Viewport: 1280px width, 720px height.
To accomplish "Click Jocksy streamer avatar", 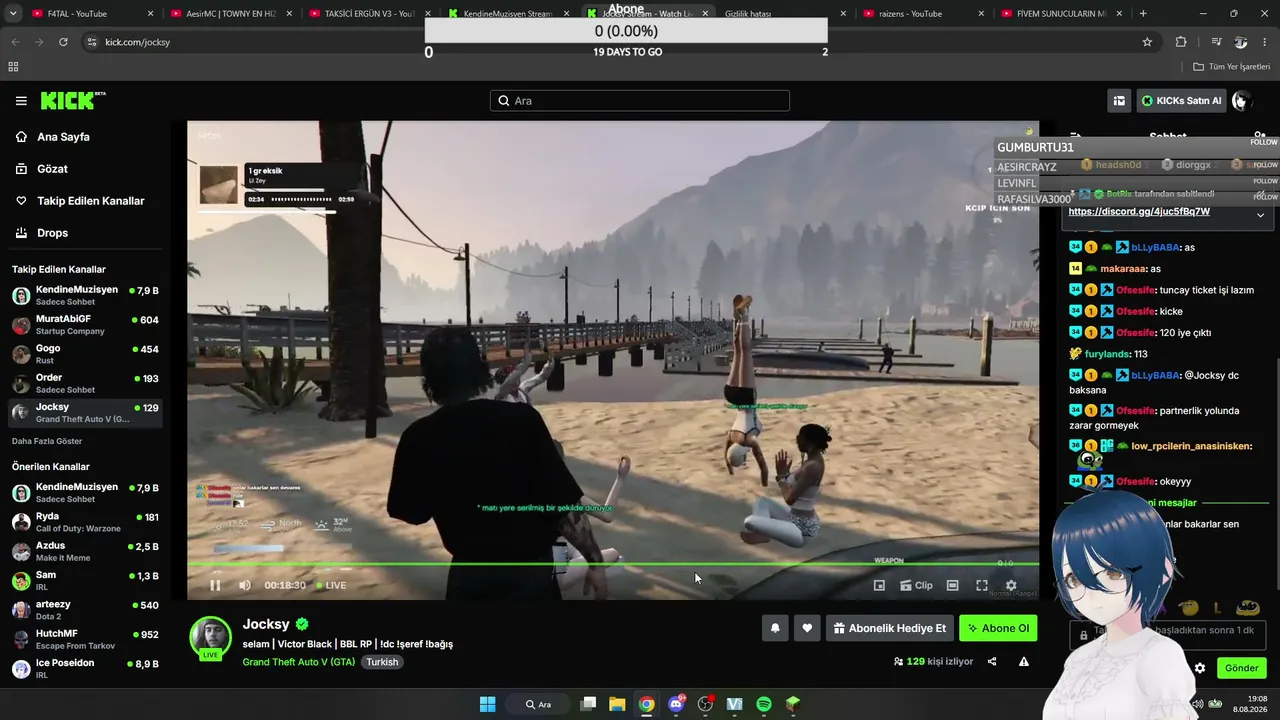I will coord(211,638).
